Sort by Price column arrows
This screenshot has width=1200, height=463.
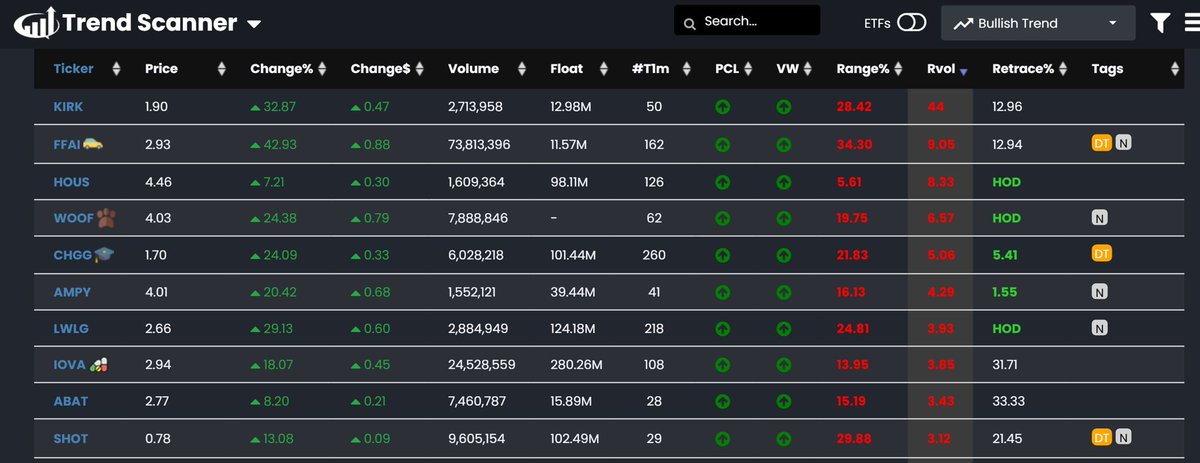222,69
